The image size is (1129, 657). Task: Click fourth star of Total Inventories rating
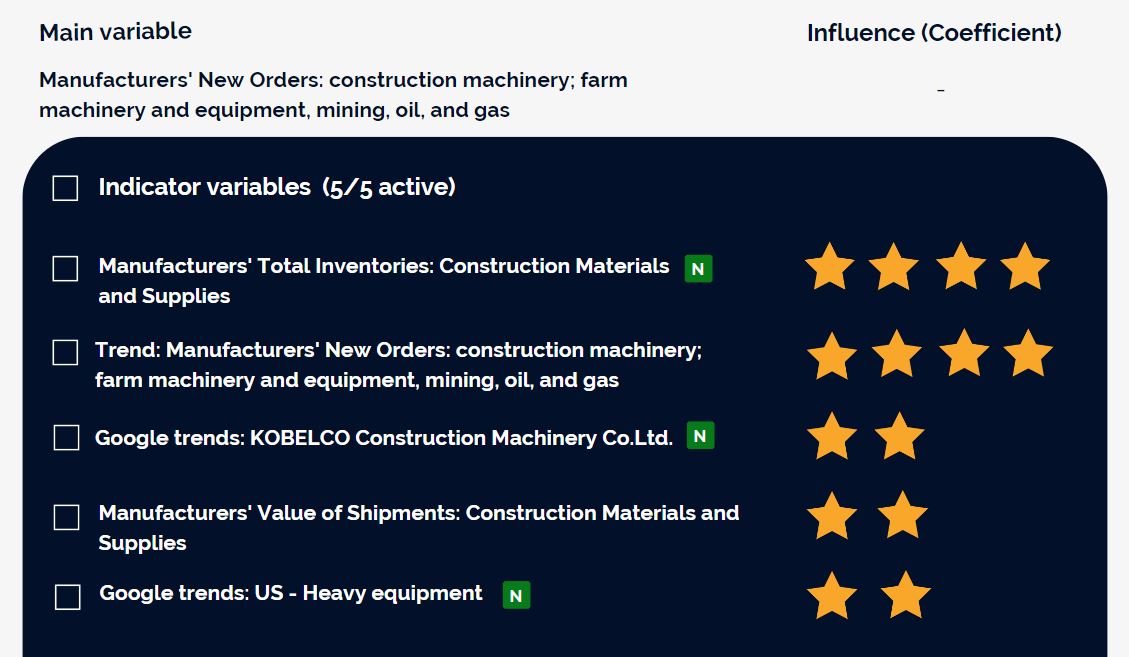coord(1024,268)
